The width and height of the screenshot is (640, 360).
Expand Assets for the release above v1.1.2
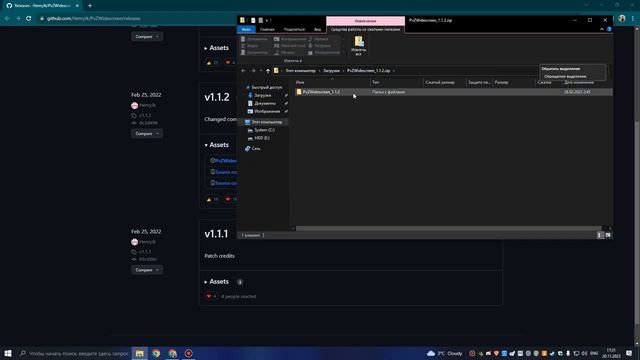pyautogui.click(x=216, y=48)
